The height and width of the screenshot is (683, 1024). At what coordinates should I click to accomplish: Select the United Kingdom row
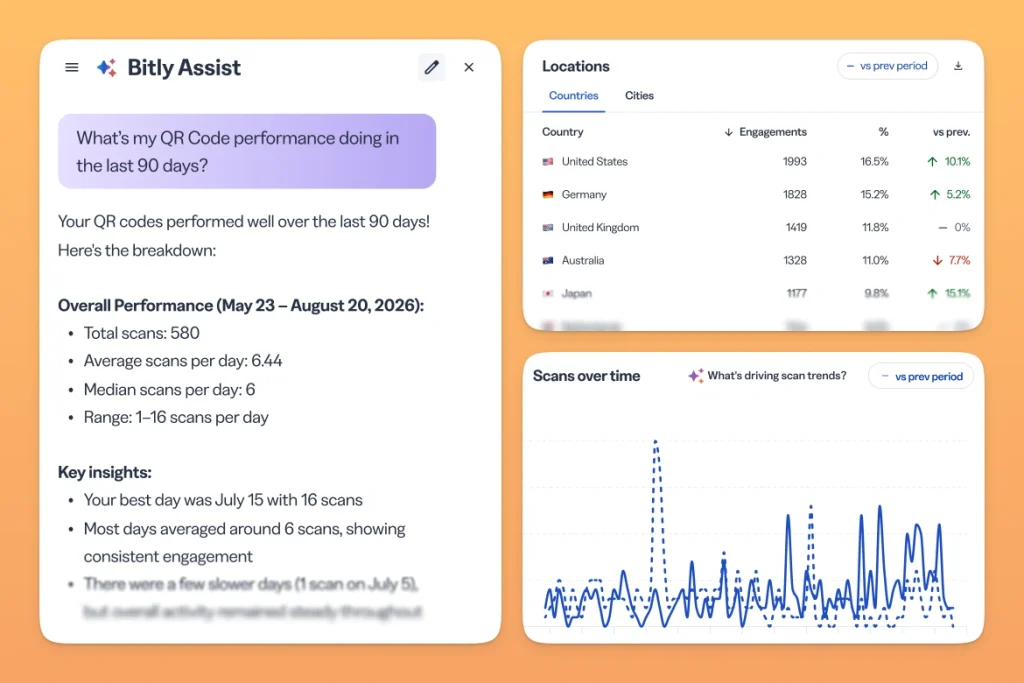(x=756, y=227)
